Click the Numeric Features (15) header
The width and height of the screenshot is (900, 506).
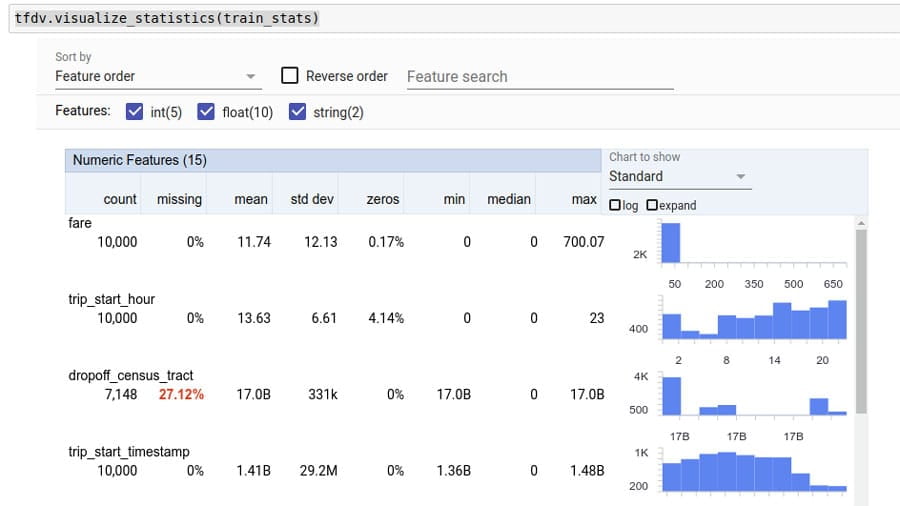click(140, 160)
